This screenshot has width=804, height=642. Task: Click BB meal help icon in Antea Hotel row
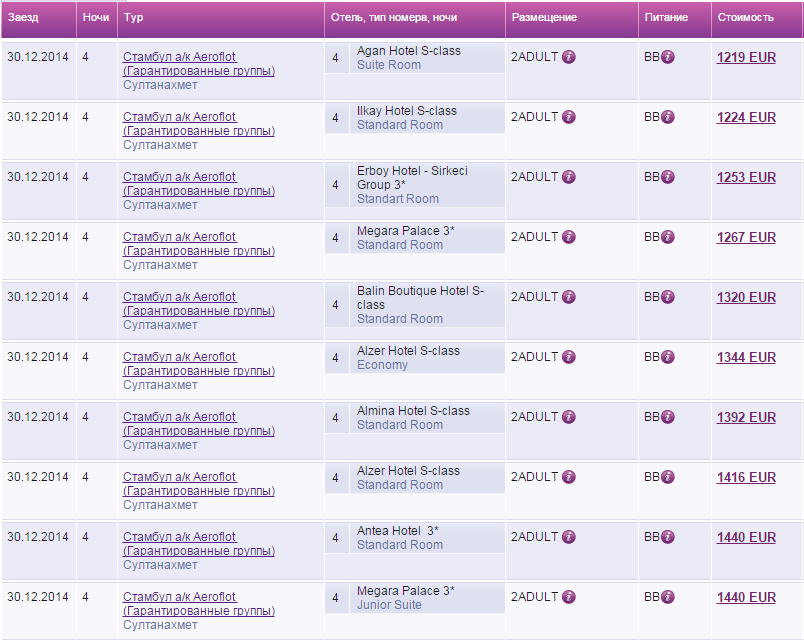coord(667,537)
